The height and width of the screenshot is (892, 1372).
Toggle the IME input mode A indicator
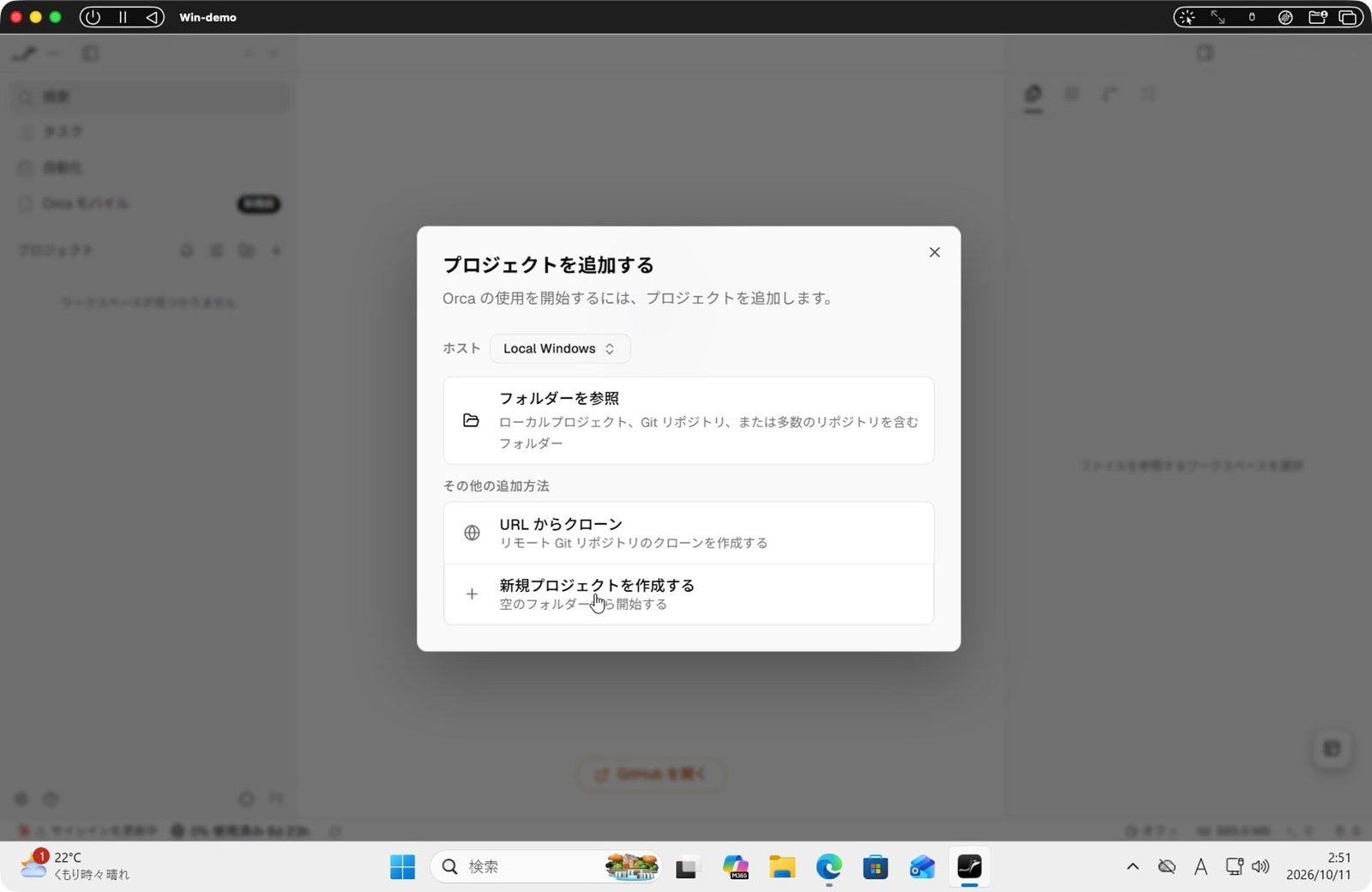[1200, 867]
